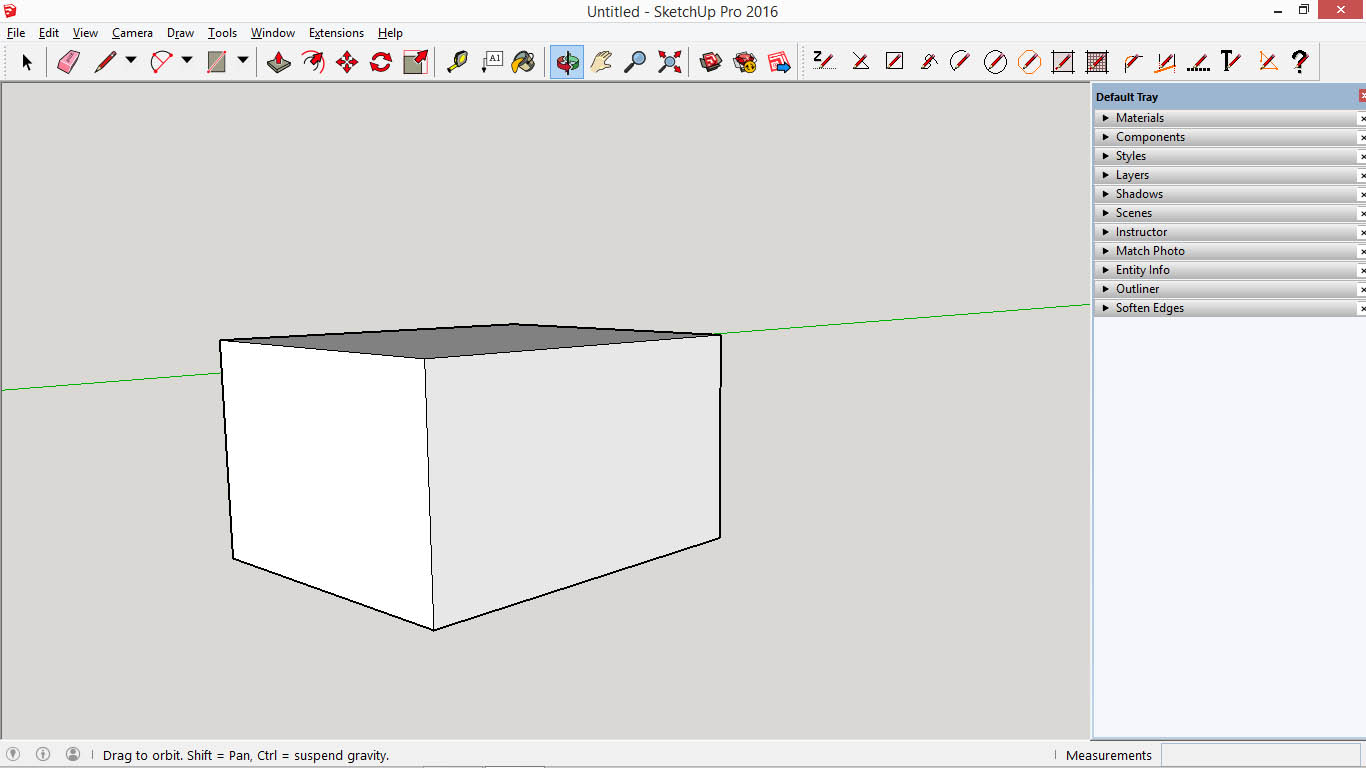Select the Rotate tool
Viewport: 1366px width, 768px height.
380,61
